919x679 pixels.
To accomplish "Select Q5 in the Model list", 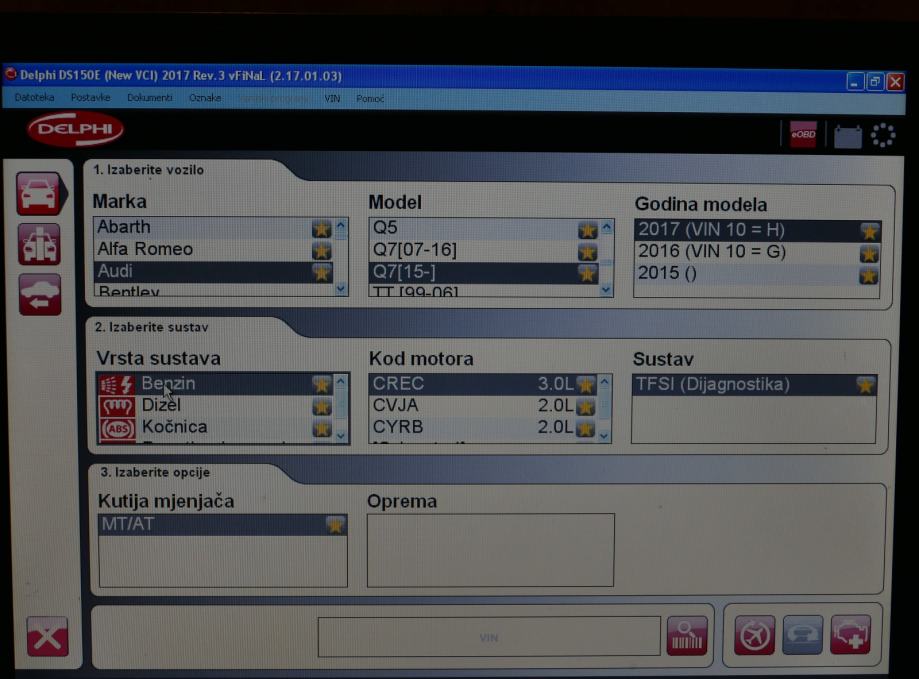I will tap(484, 228).
